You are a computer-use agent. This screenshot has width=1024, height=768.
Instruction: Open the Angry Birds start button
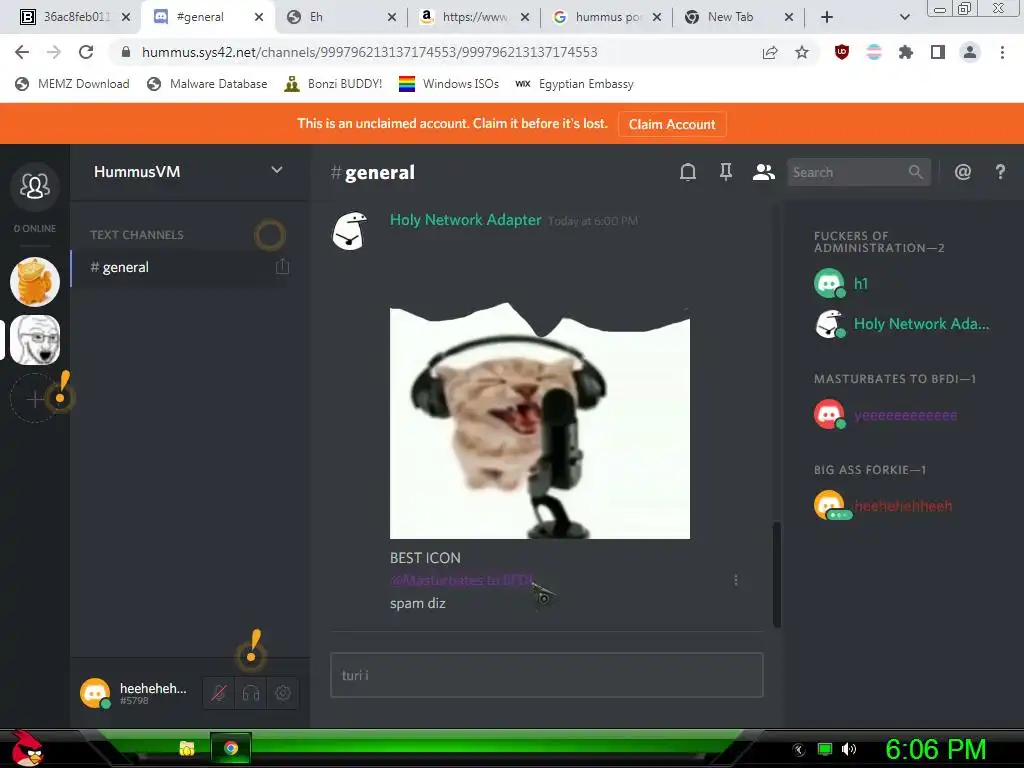pos(27,748)
